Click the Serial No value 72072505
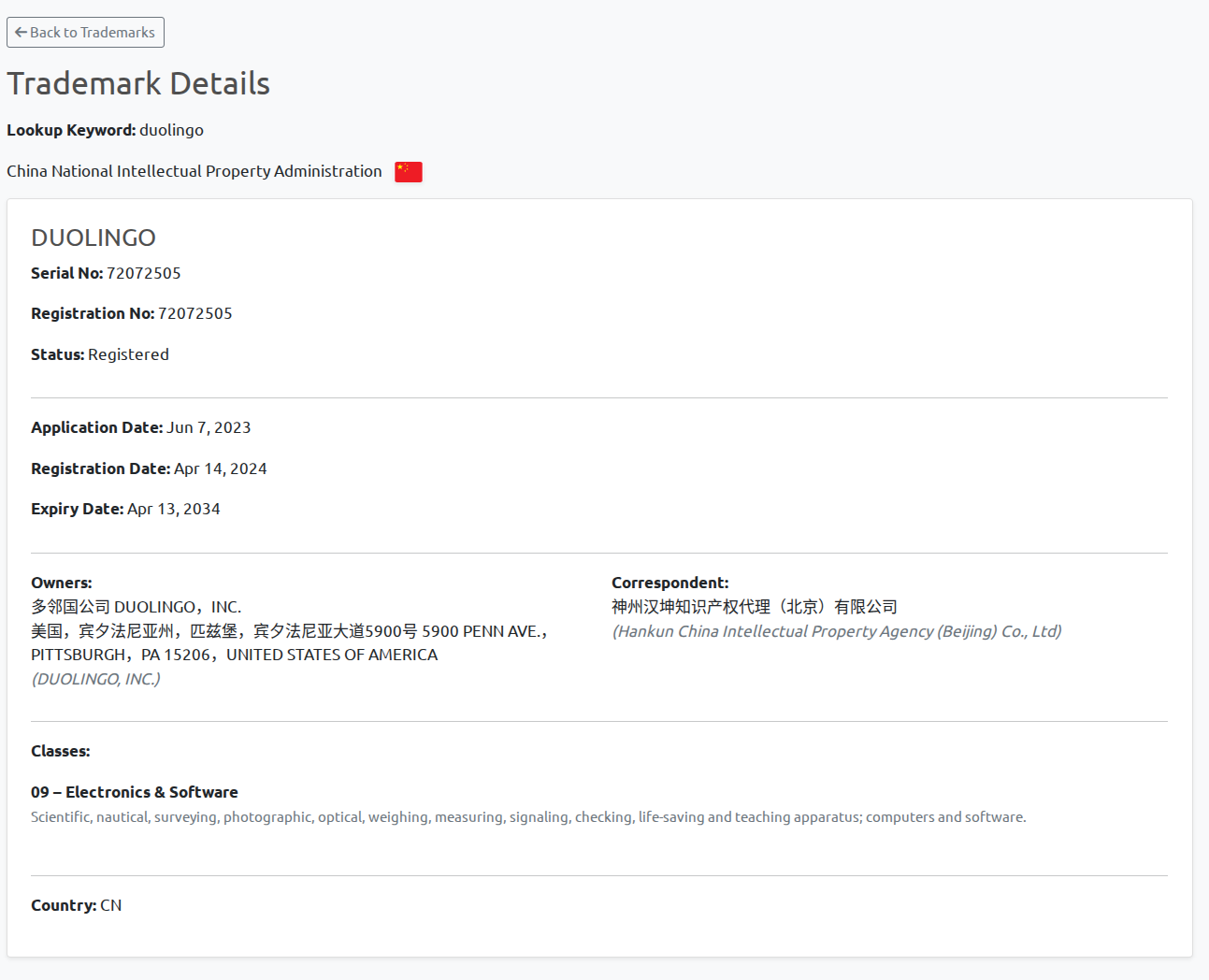Image resolution: width=1209 pixels, height=980 pixels. (143, 273)
